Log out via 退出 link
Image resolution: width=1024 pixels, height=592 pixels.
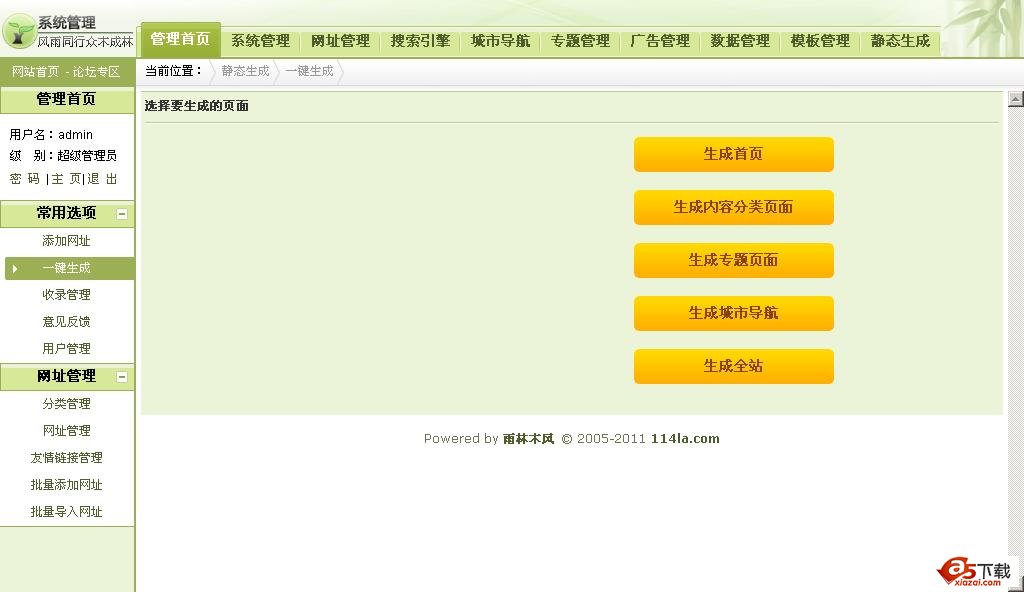[x=103, y=179]
